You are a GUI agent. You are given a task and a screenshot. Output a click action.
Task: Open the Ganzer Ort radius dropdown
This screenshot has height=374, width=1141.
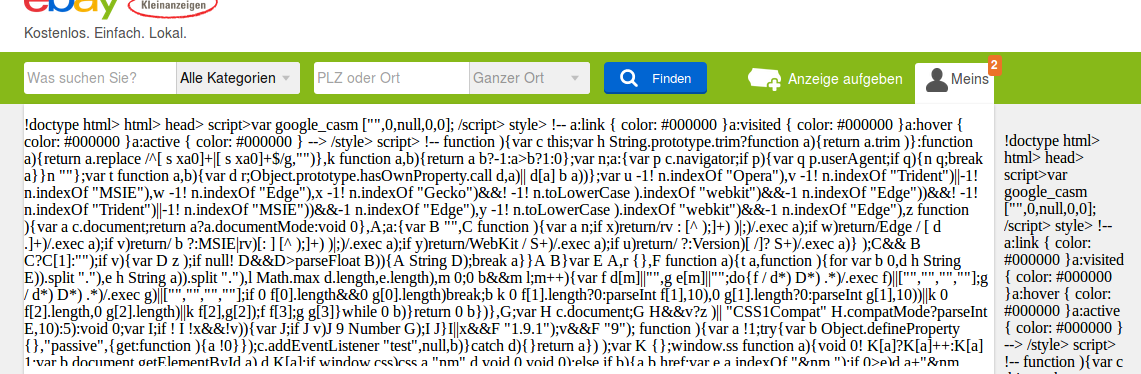[x=529, y=78]
